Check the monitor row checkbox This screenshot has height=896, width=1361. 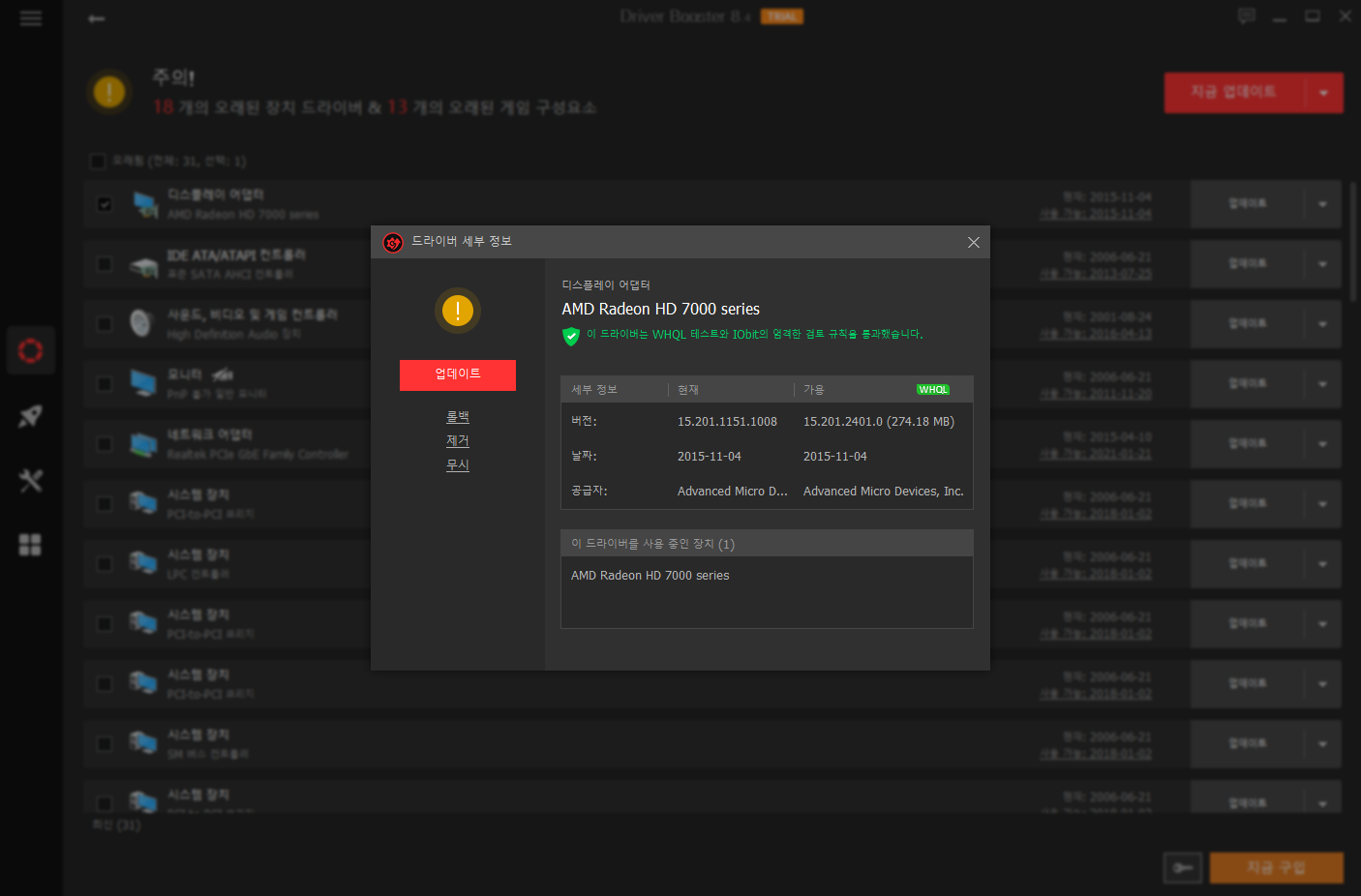coord(105,384)
